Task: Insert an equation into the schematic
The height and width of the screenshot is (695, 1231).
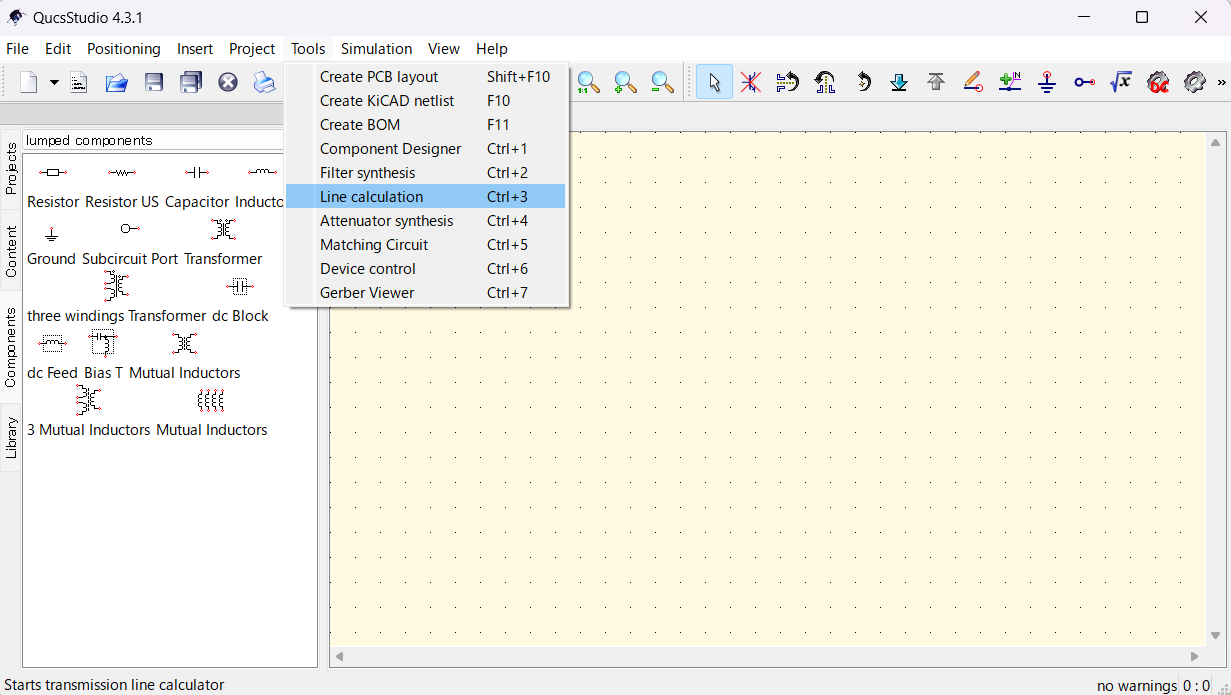Action: pos(1121,82)
